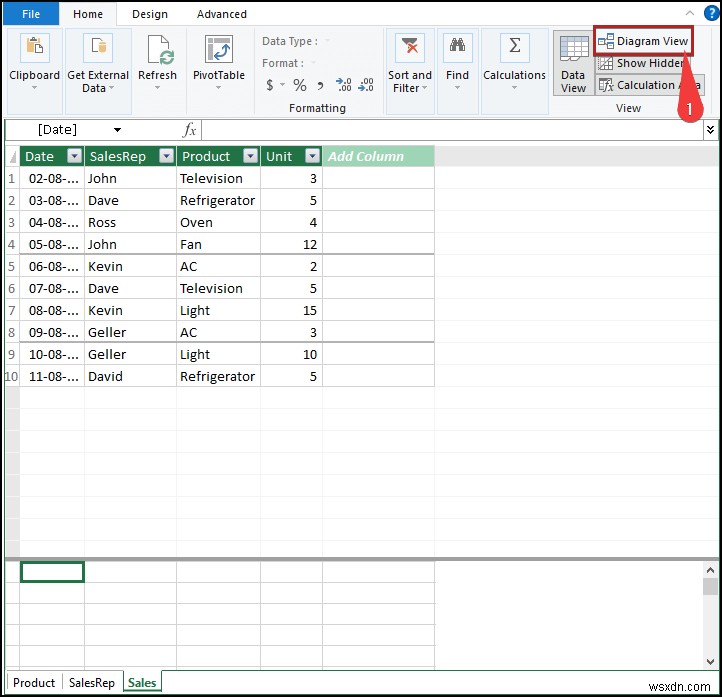Click the Date column header
The image size is (722, 697).
tap(52, 156)
